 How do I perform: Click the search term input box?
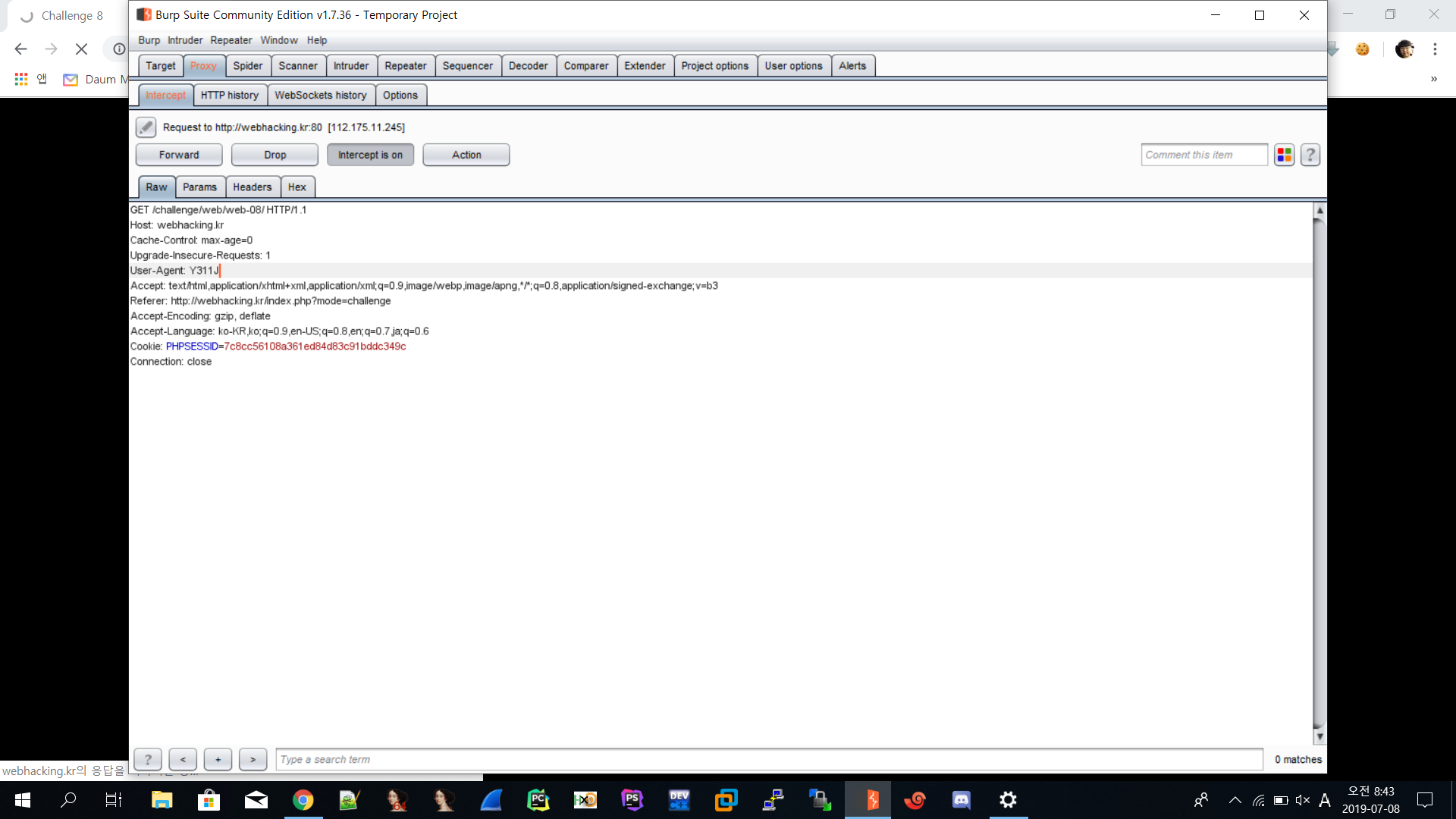point(768,759)
